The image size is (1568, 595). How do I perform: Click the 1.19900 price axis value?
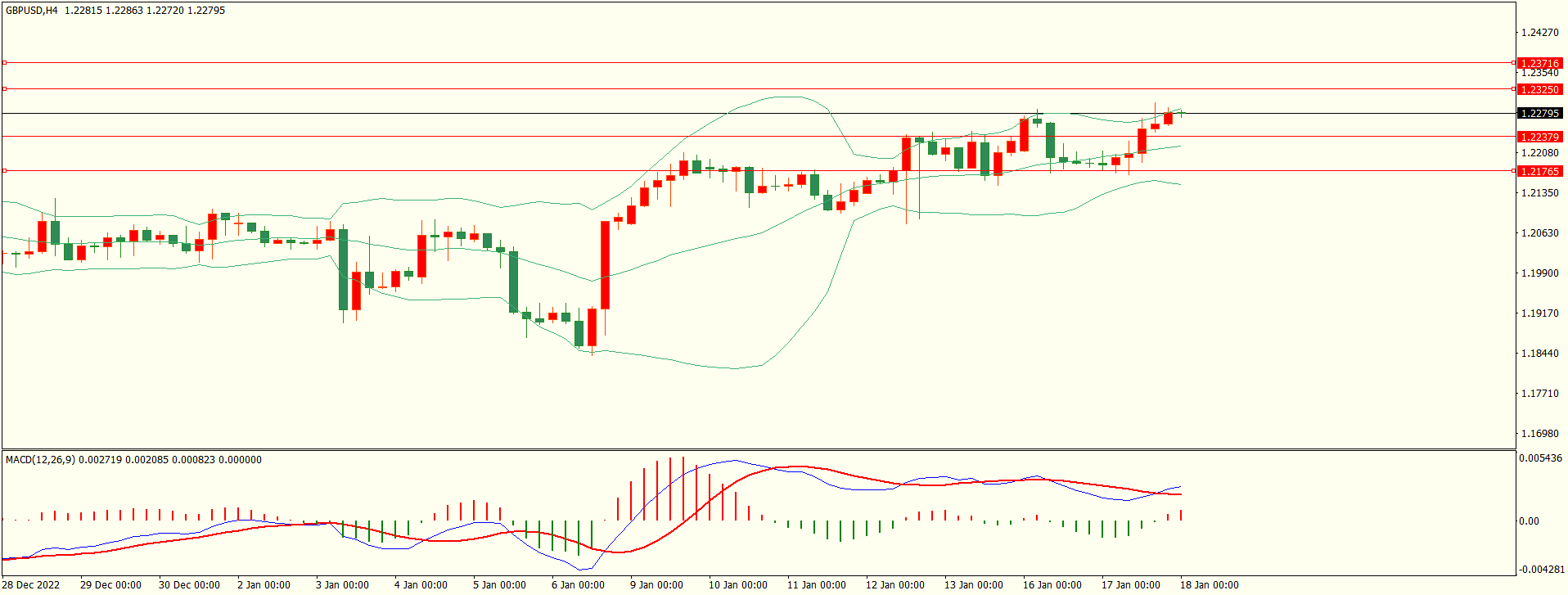[1539, 273]
